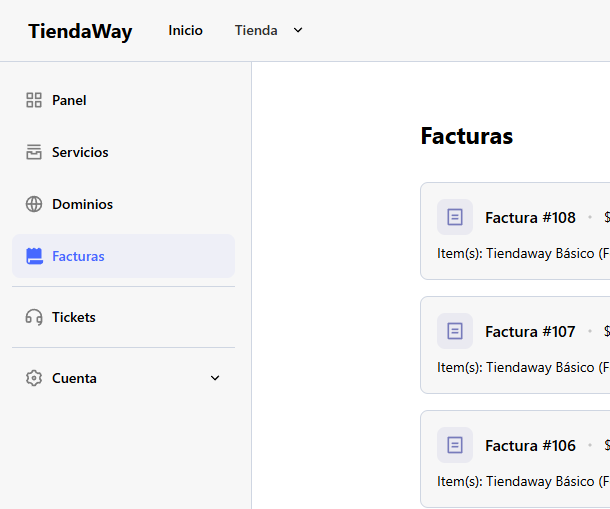The height and width of the screenshot is (509, 610).
Task: Navigate to Servicios text label in sidebar
Action: click(x=80, y=152)
